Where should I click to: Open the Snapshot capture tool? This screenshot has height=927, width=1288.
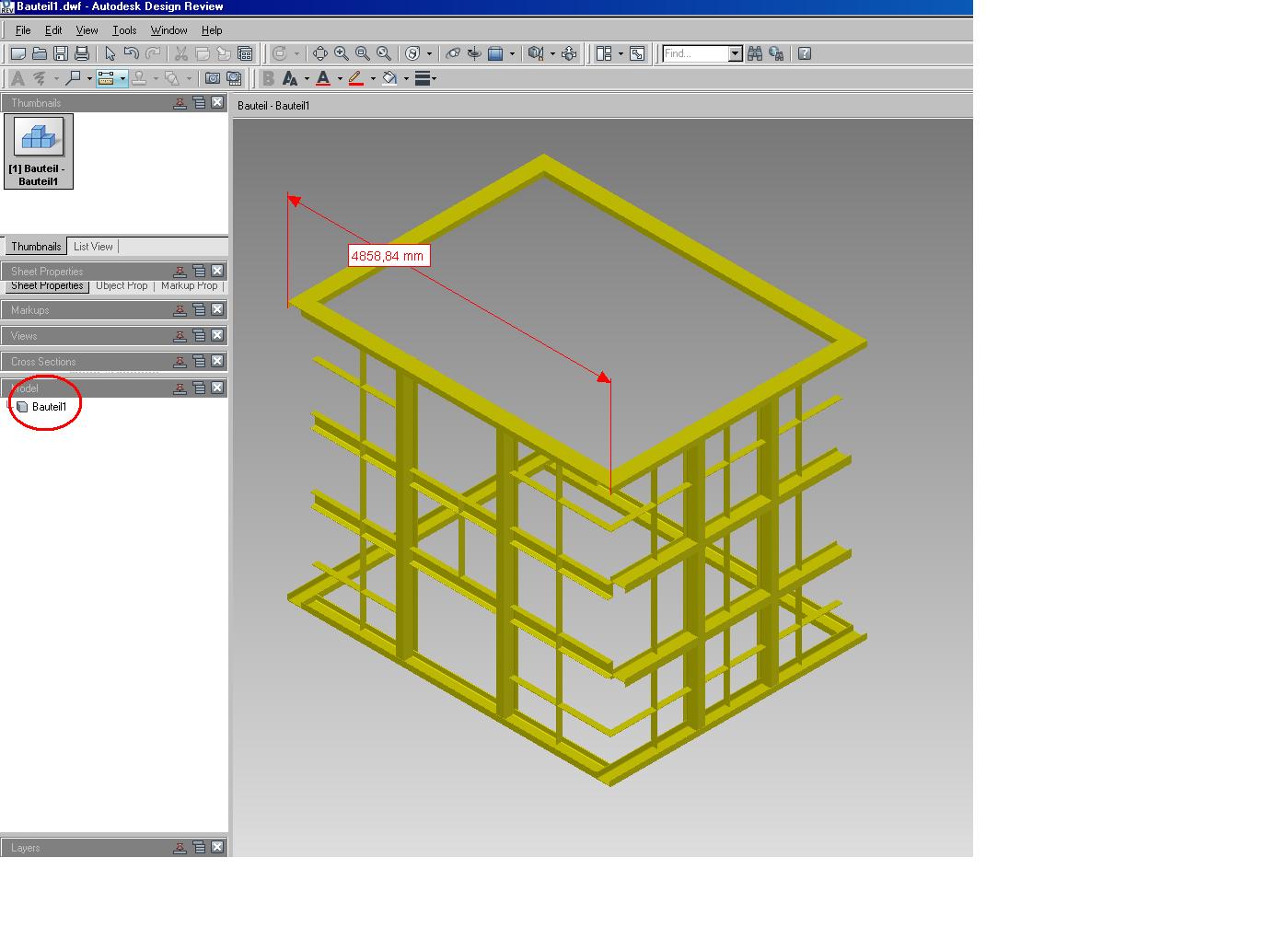pyautogui.click(x=214, y=78)
